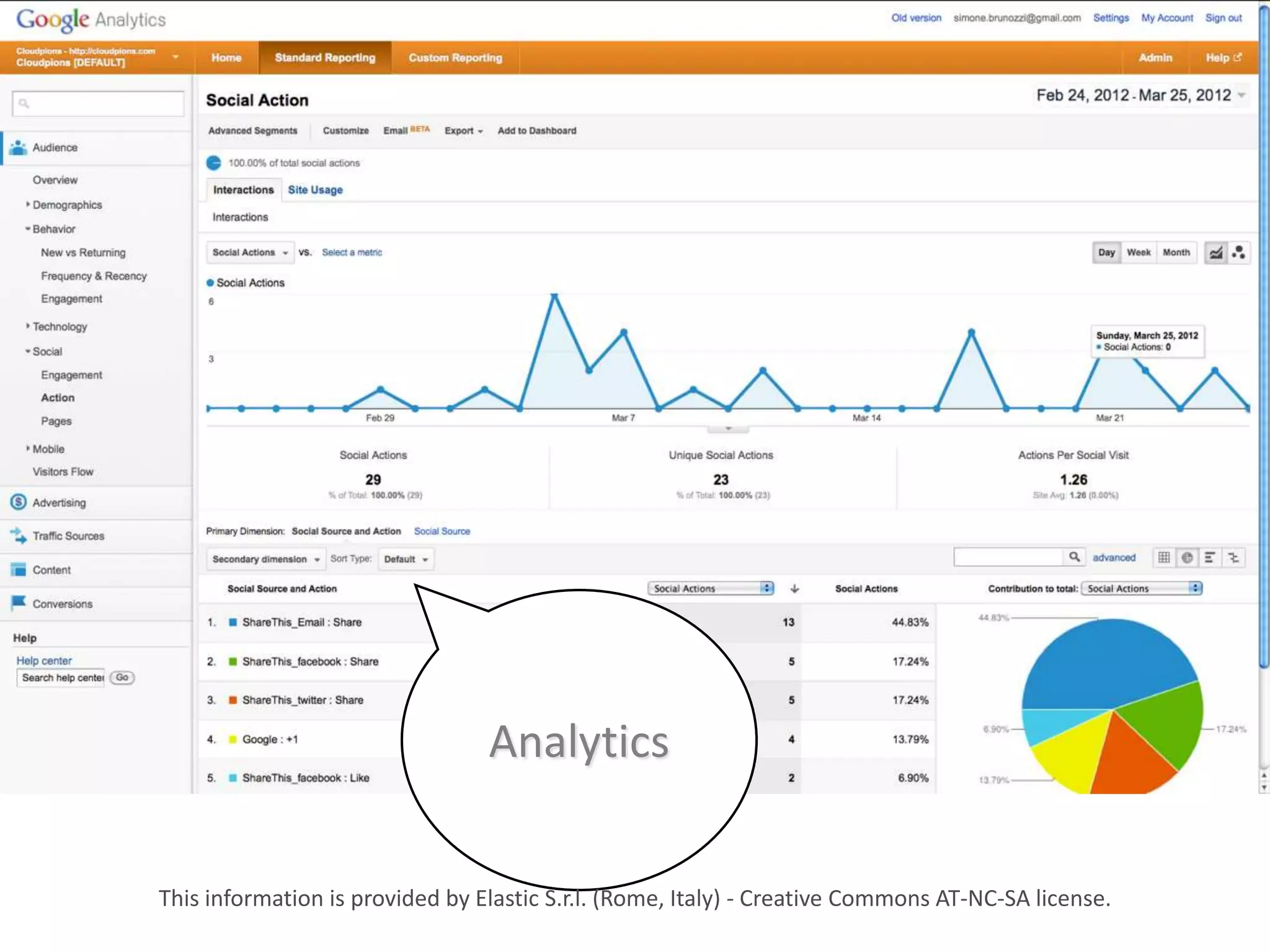The height and width of the screenshot is (952, 1270).
Task: Open the My Account link
Action: (1167, 18)
